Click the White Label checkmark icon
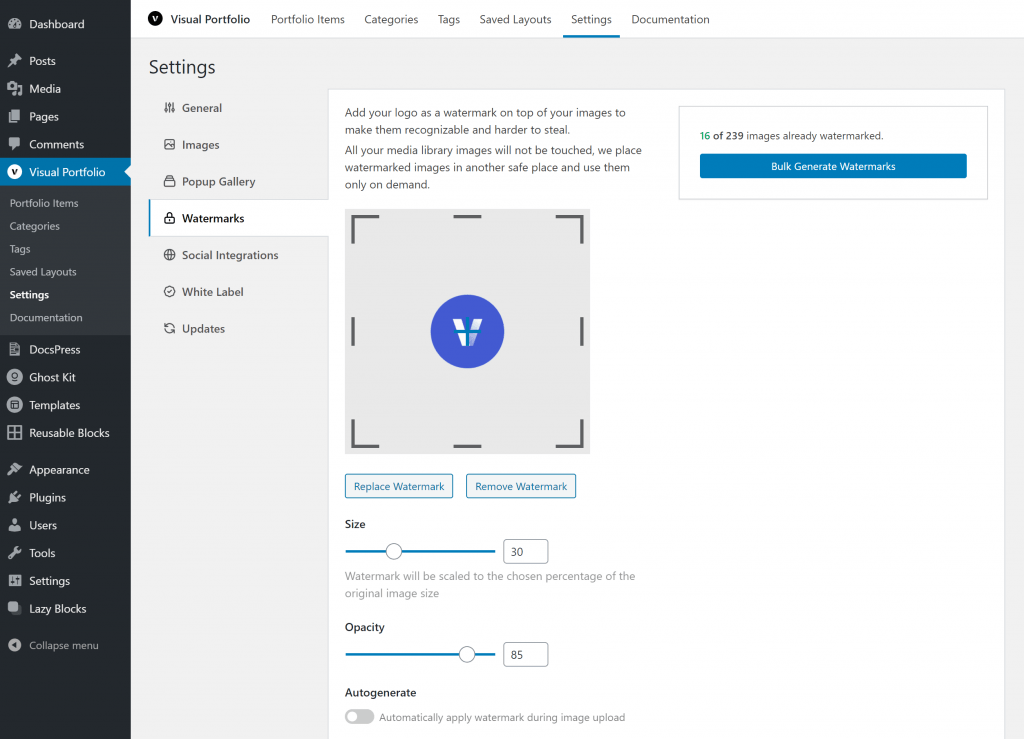The width and height of the screenshot is (1024, 739). (169, 291)
